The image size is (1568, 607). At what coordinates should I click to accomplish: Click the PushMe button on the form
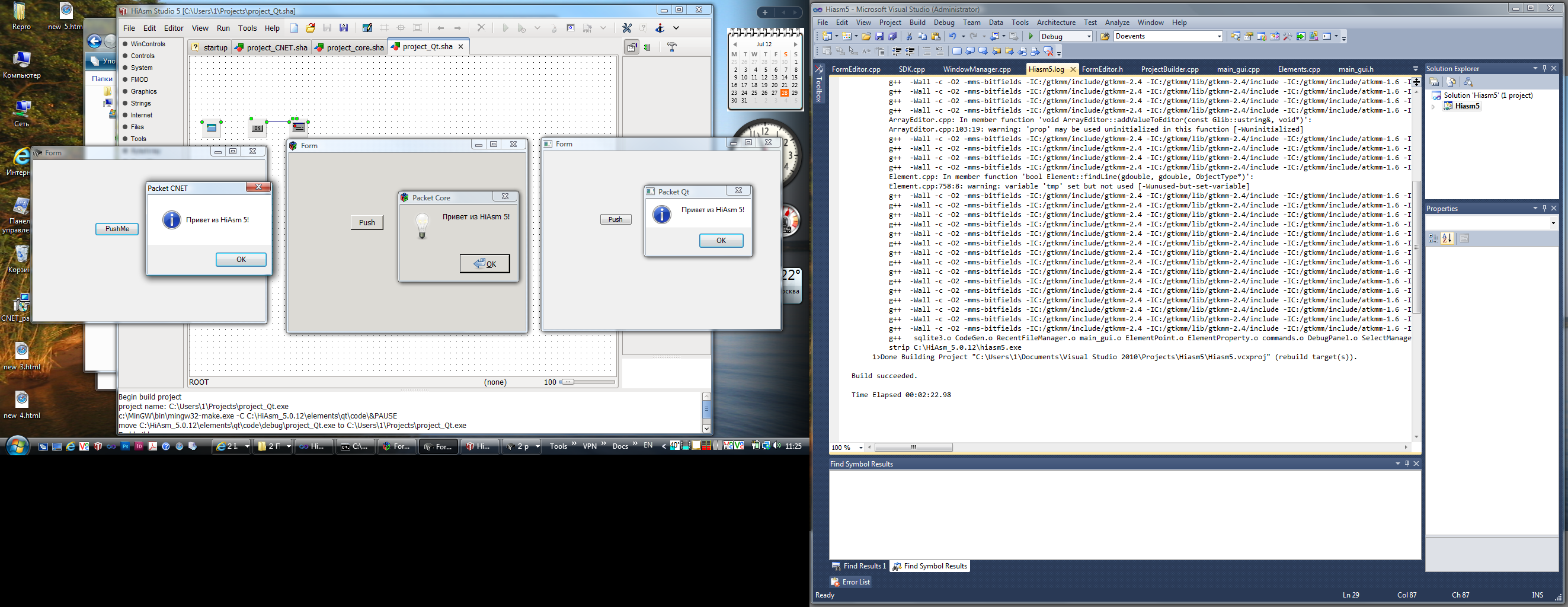tap(117, 229)
